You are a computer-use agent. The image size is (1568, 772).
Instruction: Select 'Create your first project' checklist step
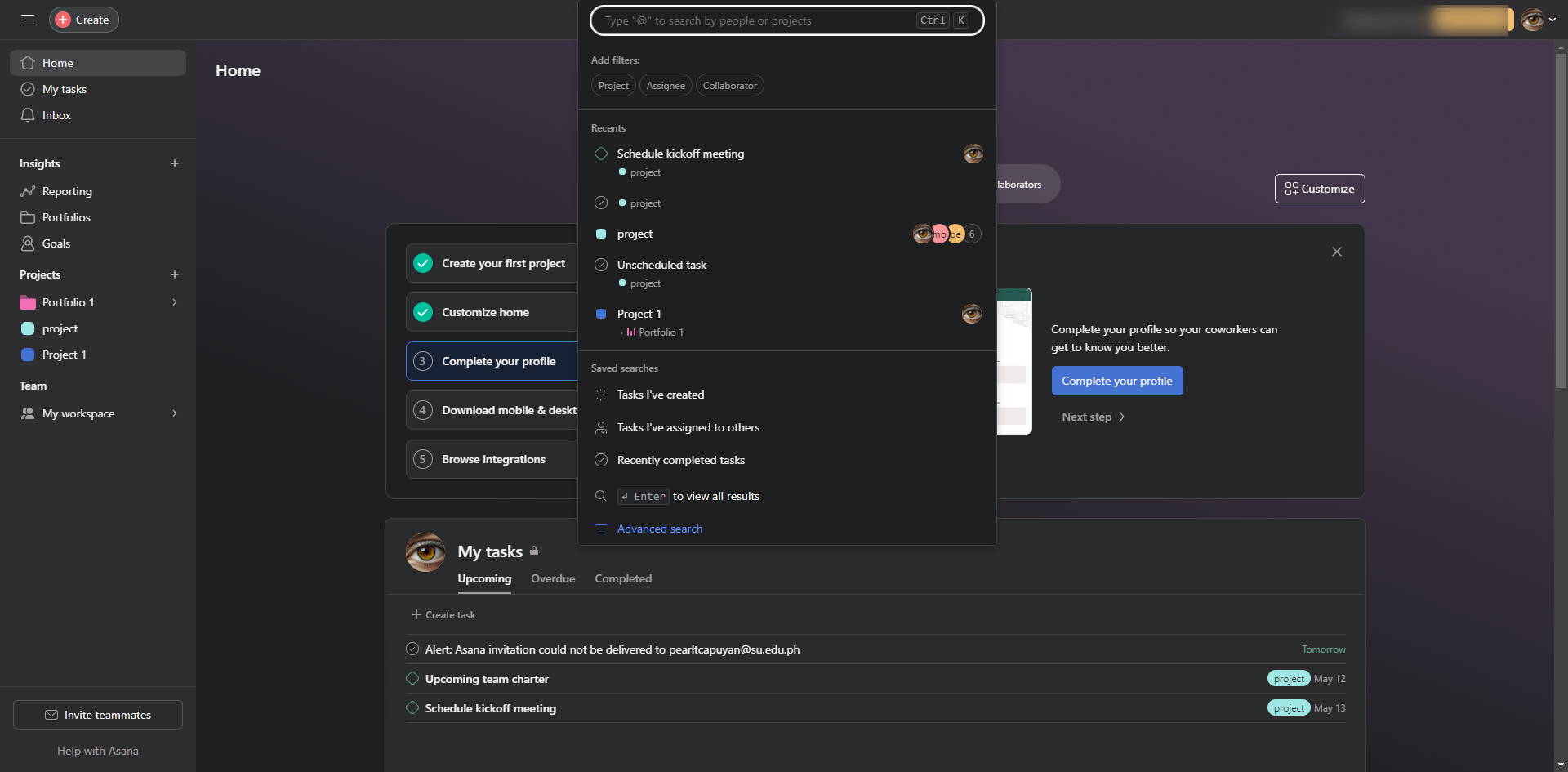[x=492, y=263]
